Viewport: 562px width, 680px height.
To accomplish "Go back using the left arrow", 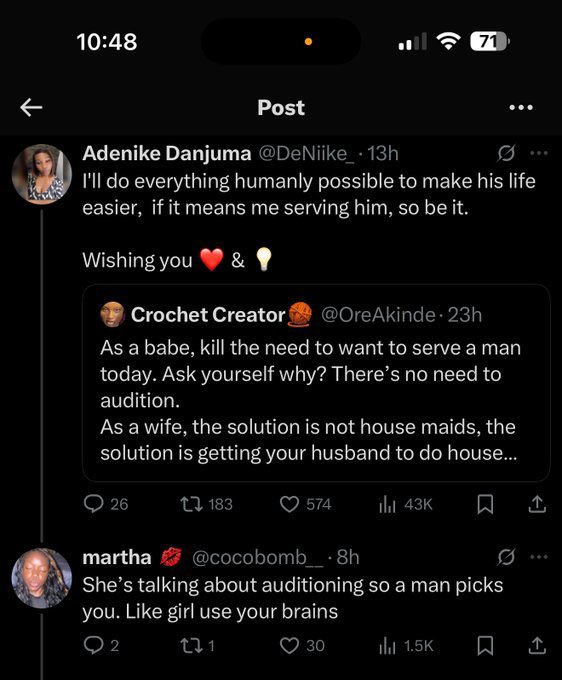I will click(31, 107).
